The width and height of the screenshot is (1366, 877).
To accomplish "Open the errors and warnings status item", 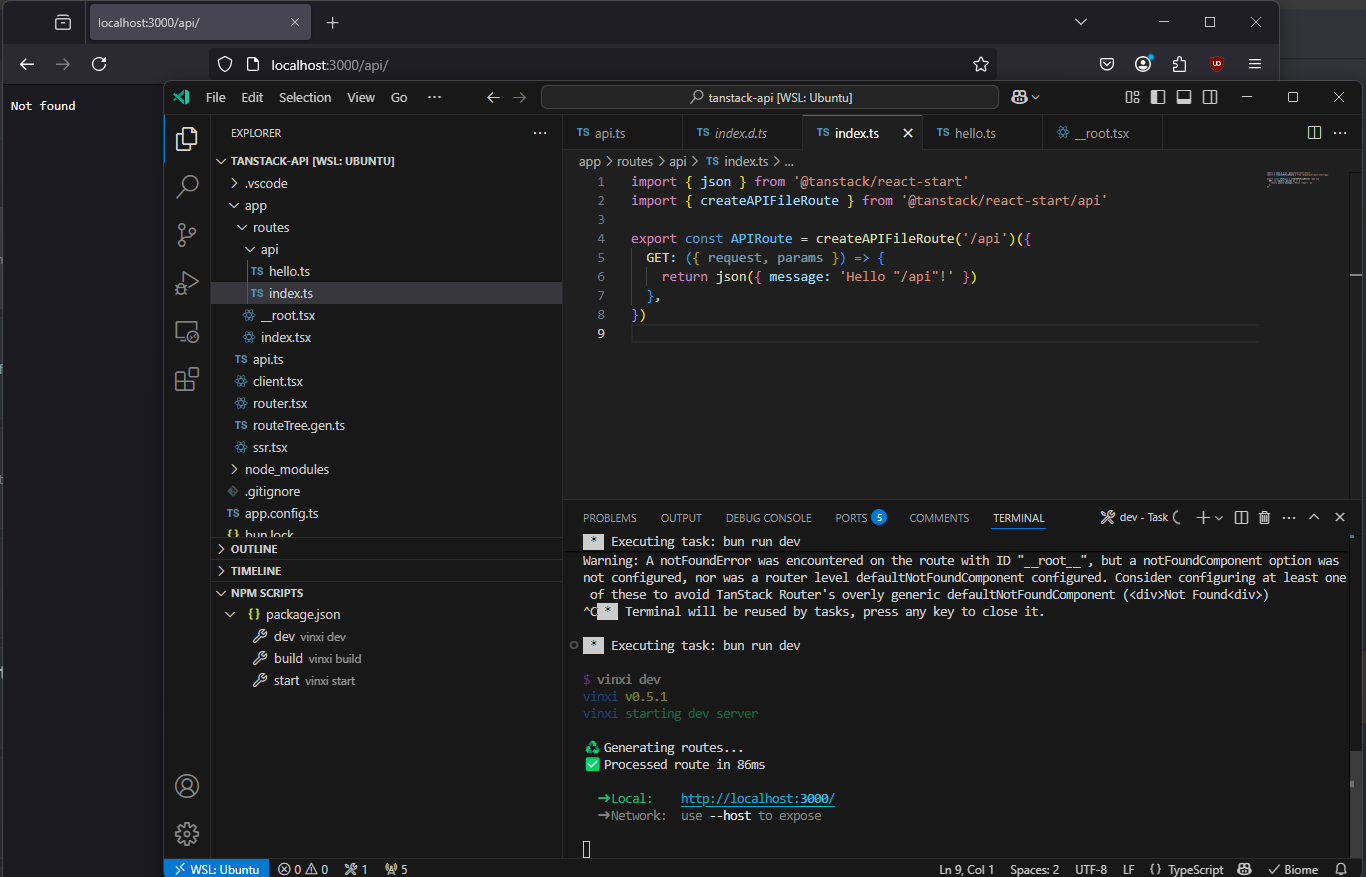I will [303, 869].
